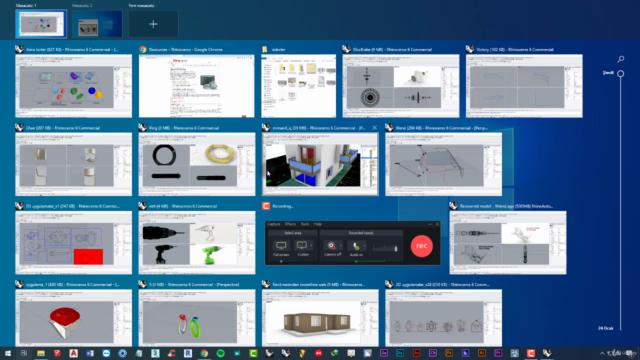Switch to Masaüstü 2 desktop thumbnail

tap(97, 24)
